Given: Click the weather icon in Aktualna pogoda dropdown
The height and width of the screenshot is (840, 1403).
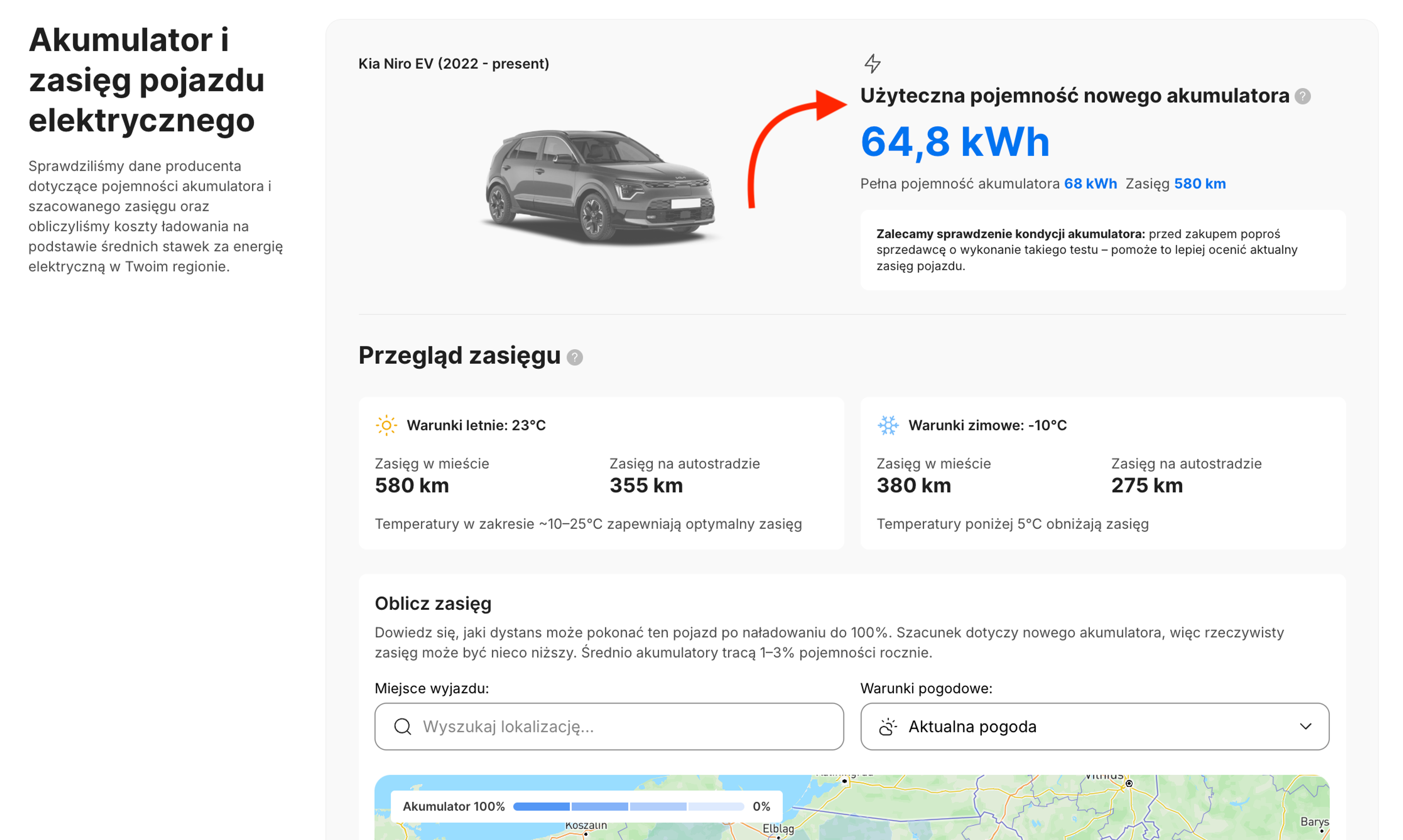Looking at the screenshot, I should (888, 726).
